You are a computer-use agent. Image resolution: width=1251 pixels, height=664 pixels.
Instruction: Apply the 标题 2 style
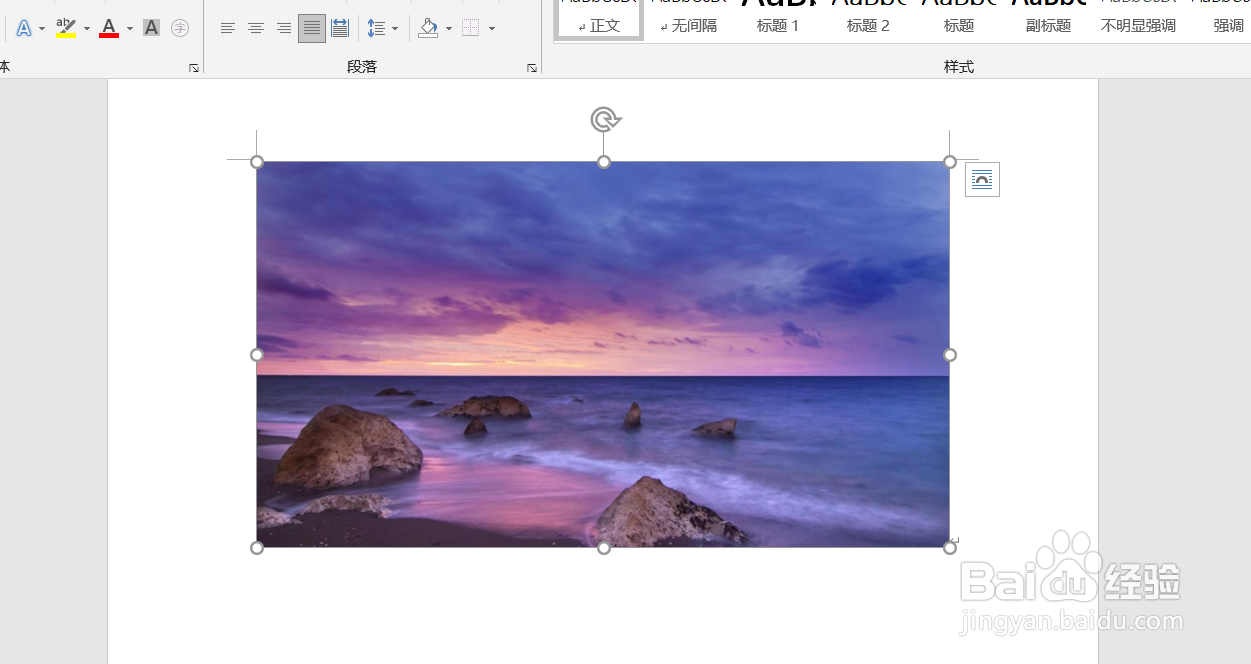pyautogui.click(x=868, y=19)
